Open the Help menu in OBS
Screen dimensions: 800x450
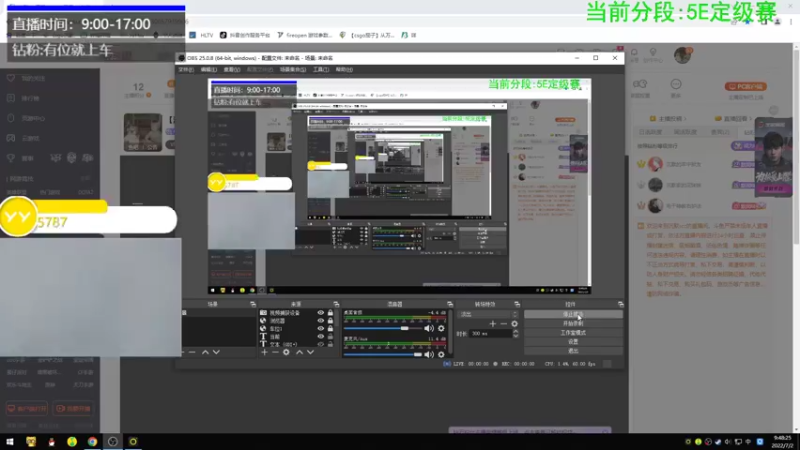(x=344, y=69)
